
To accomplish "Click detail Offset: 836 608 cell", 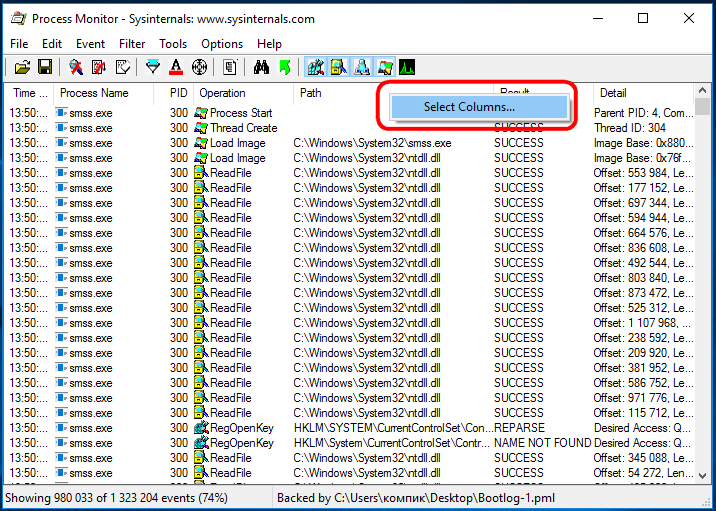I will (644, 248).
